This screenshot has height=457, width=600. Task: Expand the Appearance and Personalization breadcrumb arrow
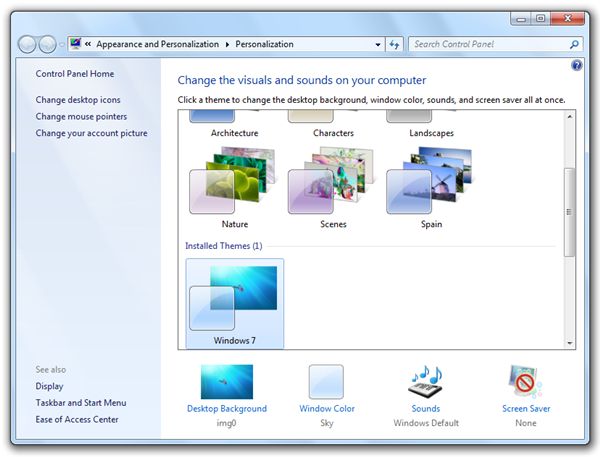tap(227, 45)
